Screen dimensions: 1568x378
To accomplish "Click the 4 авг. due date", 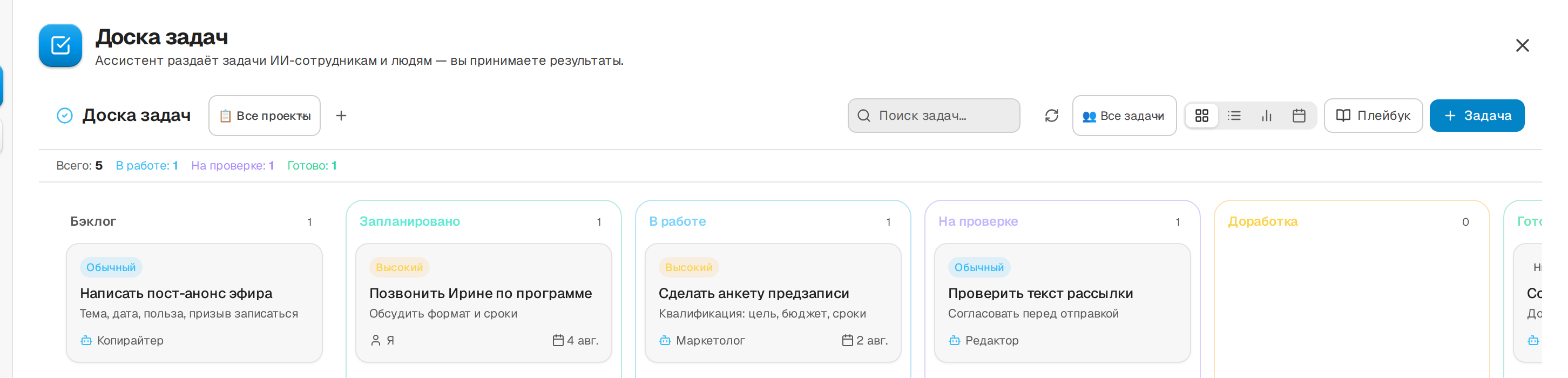I will [583, 341].
